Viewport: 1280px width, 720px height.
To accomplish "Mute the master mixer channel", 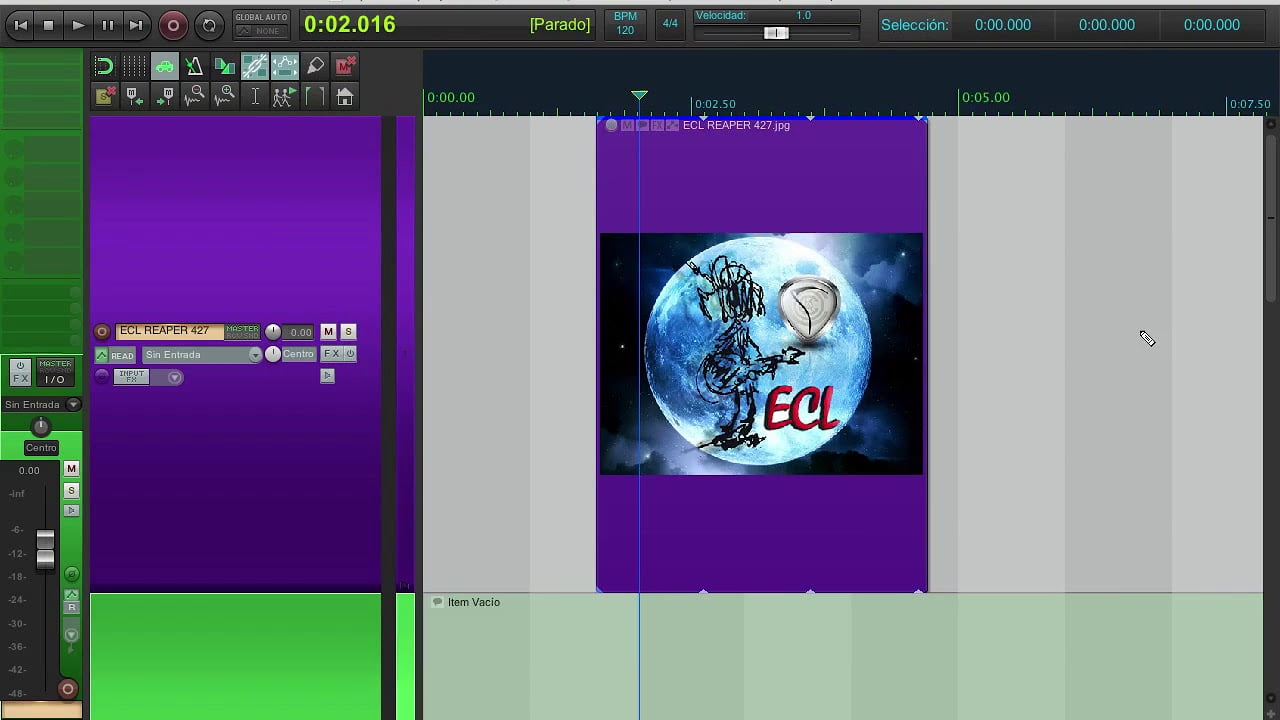I will (71, 469).
